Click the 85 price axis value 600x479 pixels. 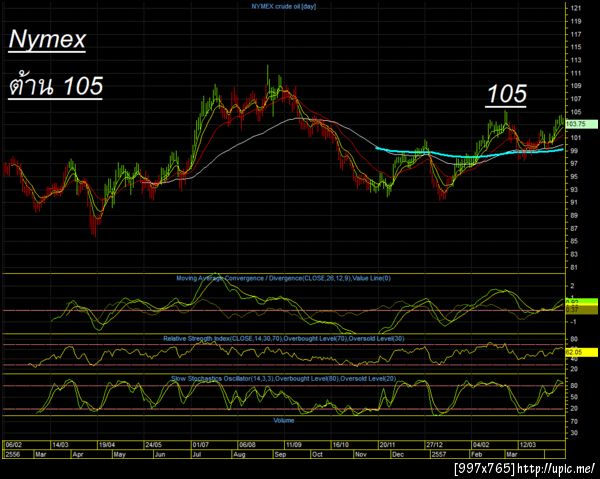point(574,241)
